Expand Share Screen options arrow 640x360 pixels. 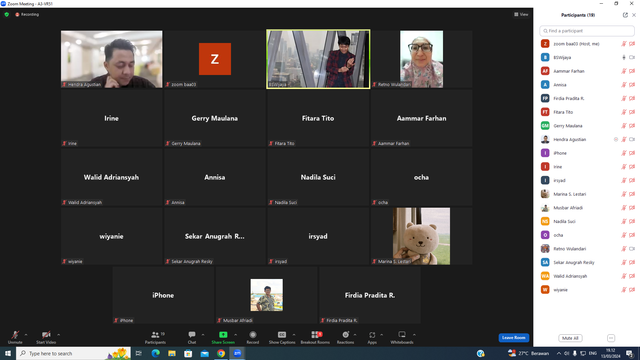click(236, 335)
